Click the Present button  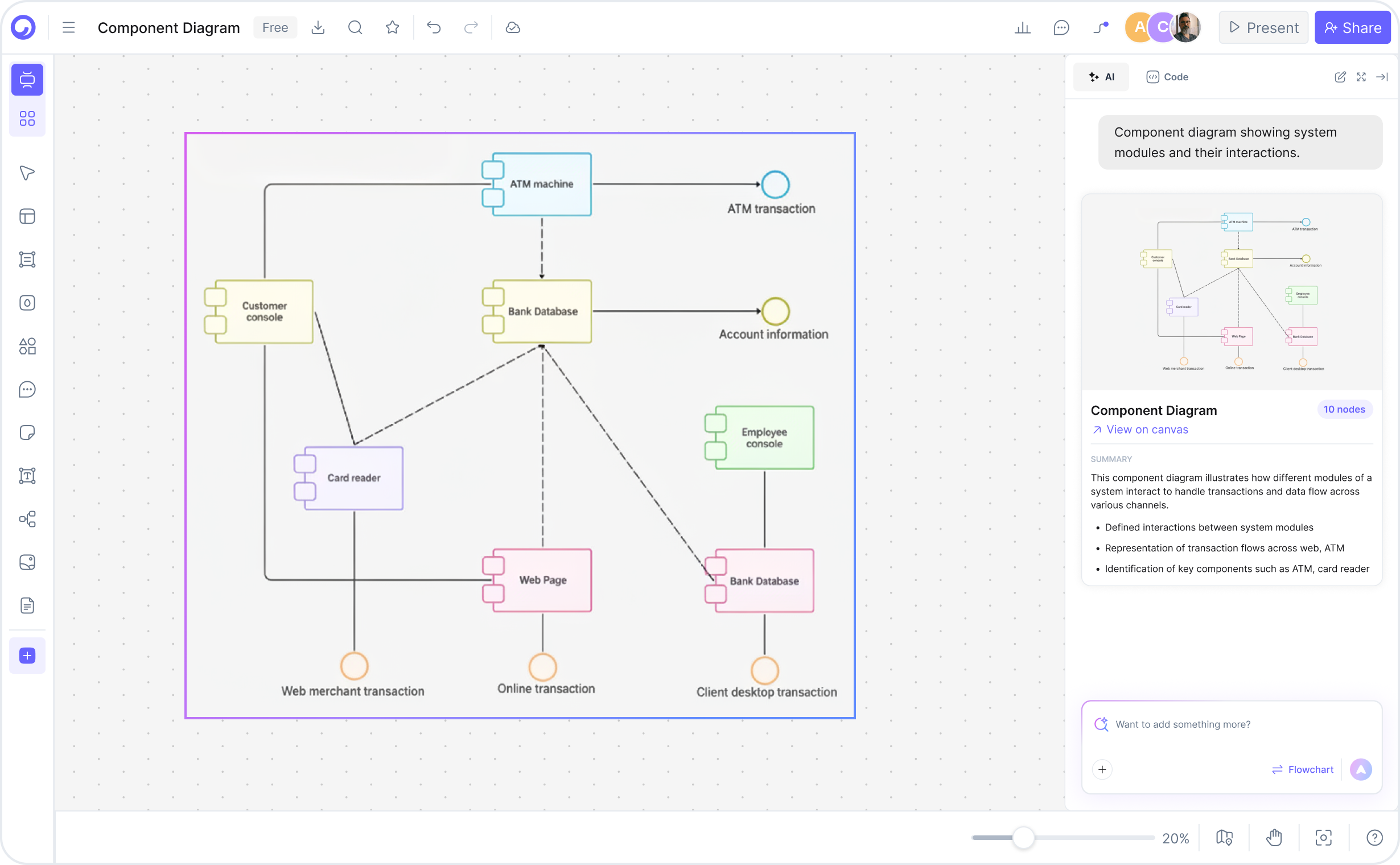click(x=1263, y=27)
